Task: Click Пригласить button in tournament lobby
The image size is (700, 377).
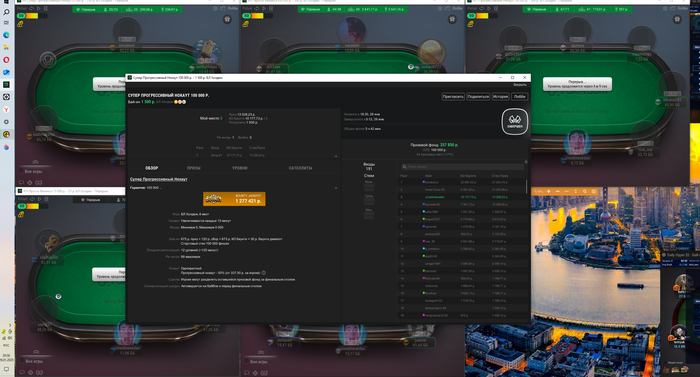Action: 453,96
